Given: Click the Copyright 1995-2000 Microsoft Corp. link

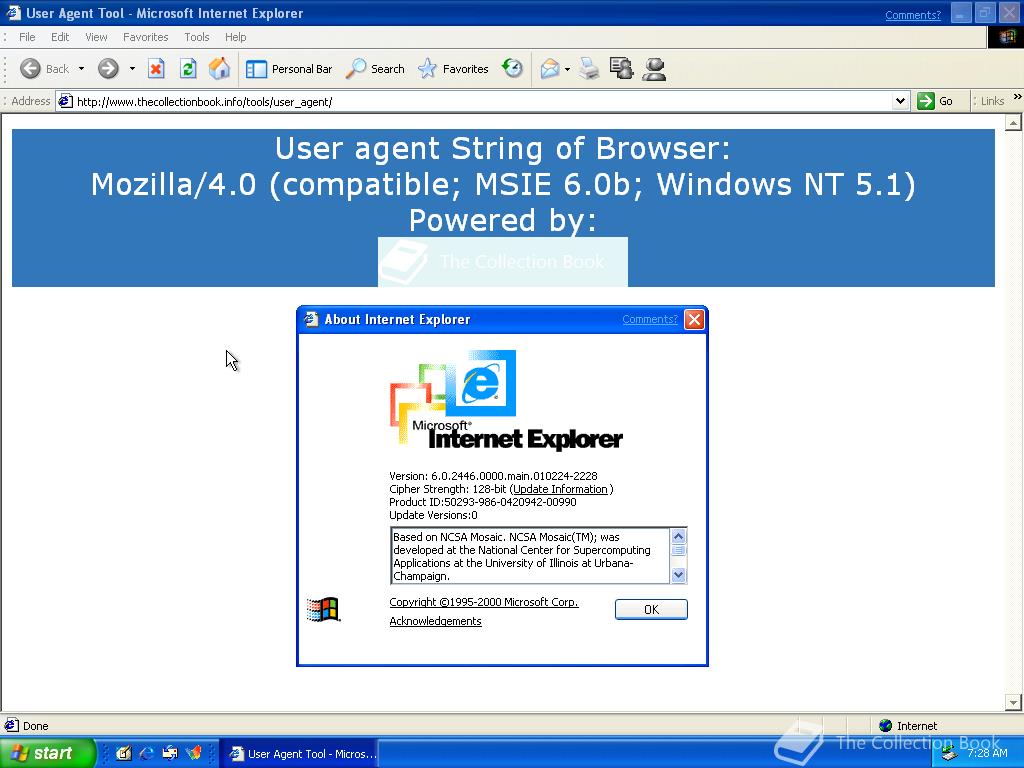Looking at the screenshot, I should point(484,602).
